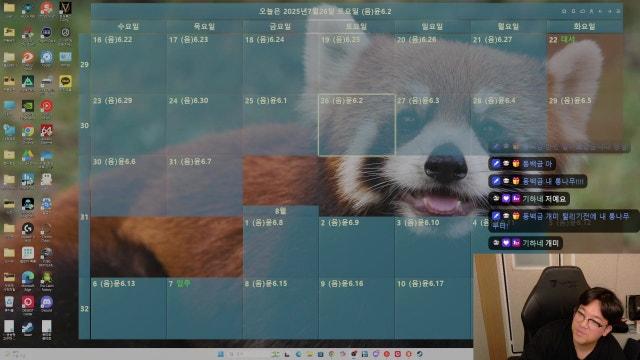Open the KakaoTalk desktop icon

pyautogui.click(x=65, y=82)
